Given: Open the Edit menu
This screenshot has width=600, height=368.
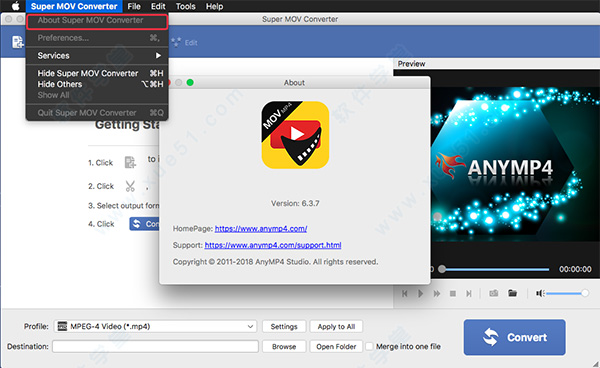Looking at the screenshot, I should pos(158,6).
